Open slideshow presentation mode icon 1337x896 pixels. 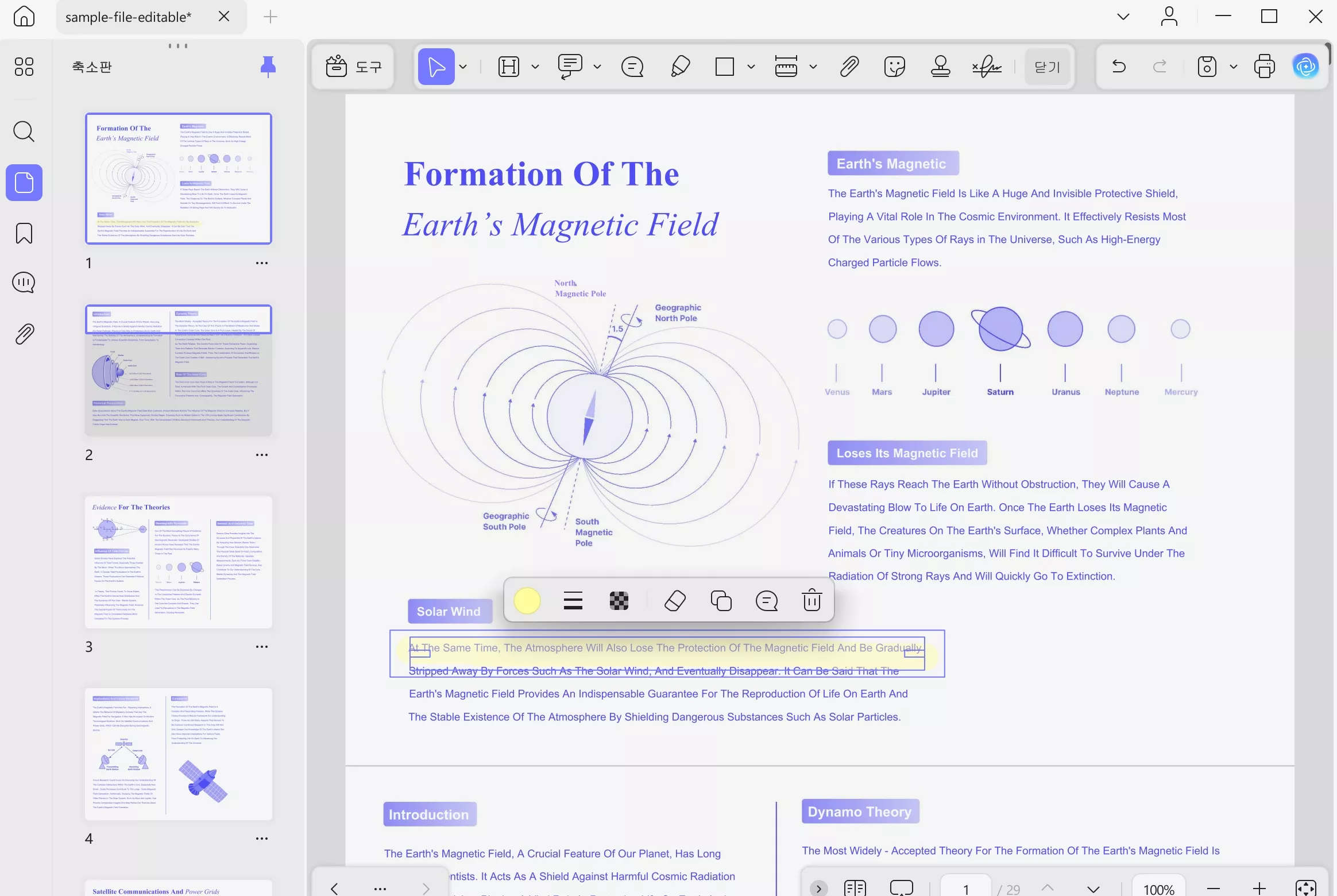902,889
